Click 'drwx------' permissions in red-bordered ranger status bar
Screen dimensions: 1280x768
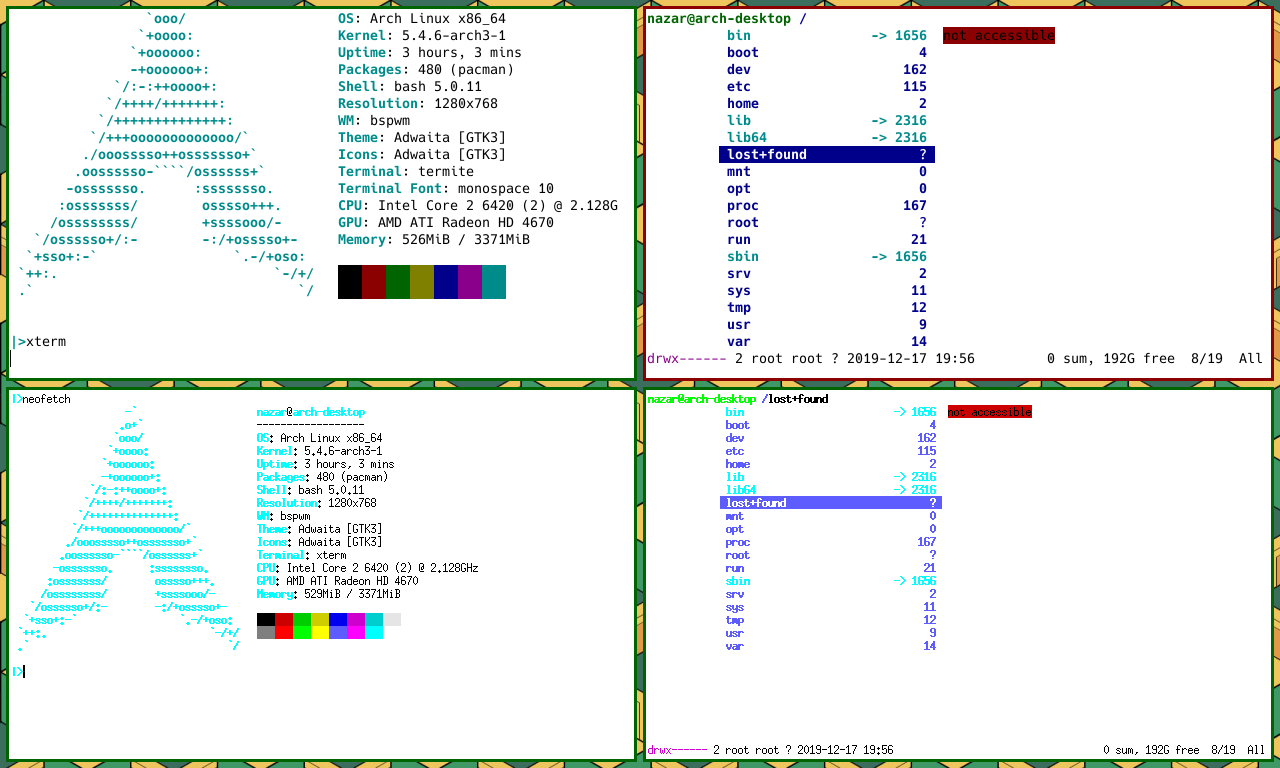click(x=685, y=358)
